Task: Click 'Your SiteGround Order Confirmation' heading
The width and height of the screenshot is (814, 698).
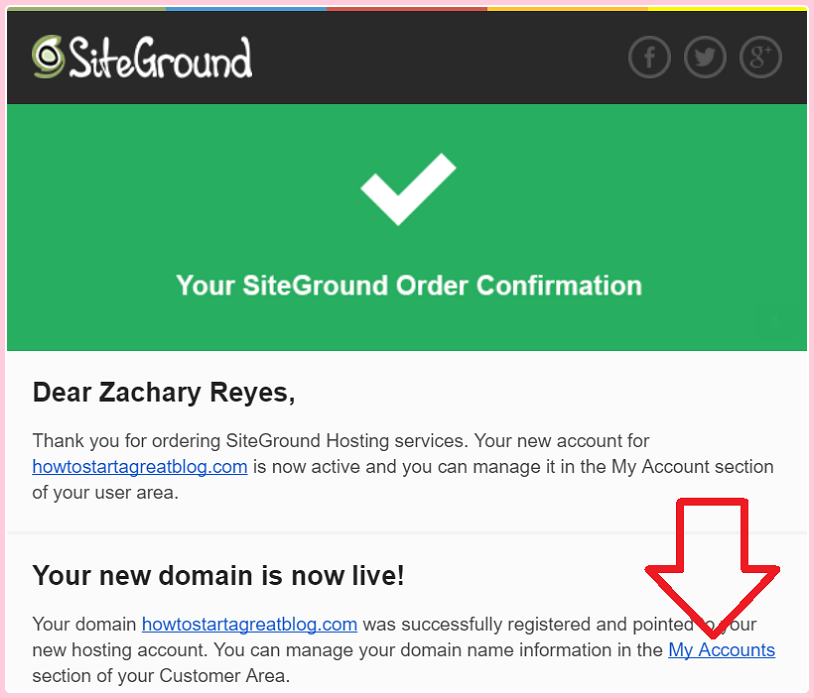Action: pyautogui.click(x=409, y=285)
